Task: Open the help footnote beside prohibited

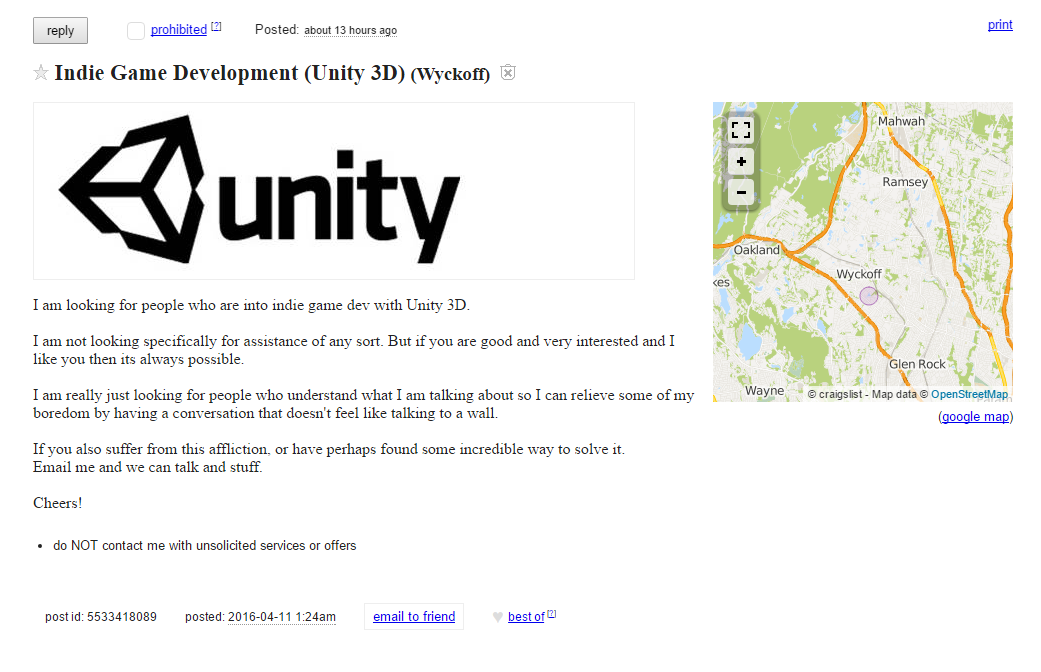Action: (216, 27)
